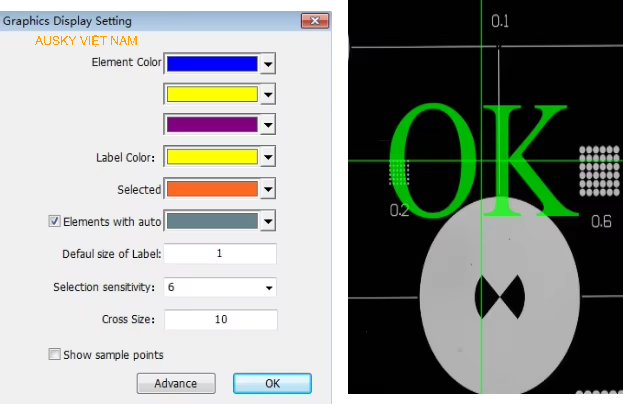Confirm settings with the OK button
Image resolution: width=623 pixels, height=405 pixels.
(272, 383)
